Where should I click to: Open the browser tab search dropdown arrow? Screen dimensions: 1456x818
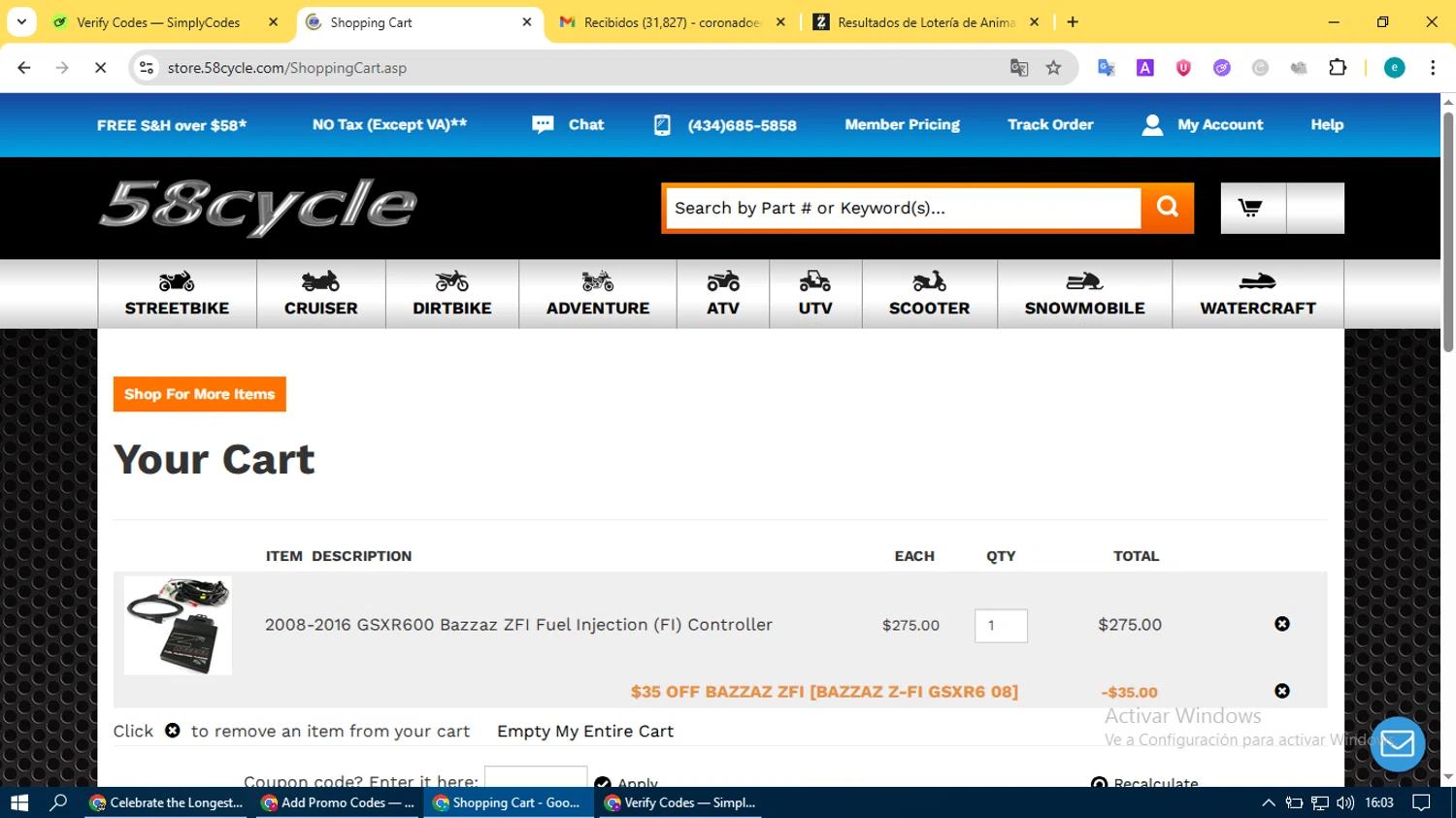pos(21,21)
